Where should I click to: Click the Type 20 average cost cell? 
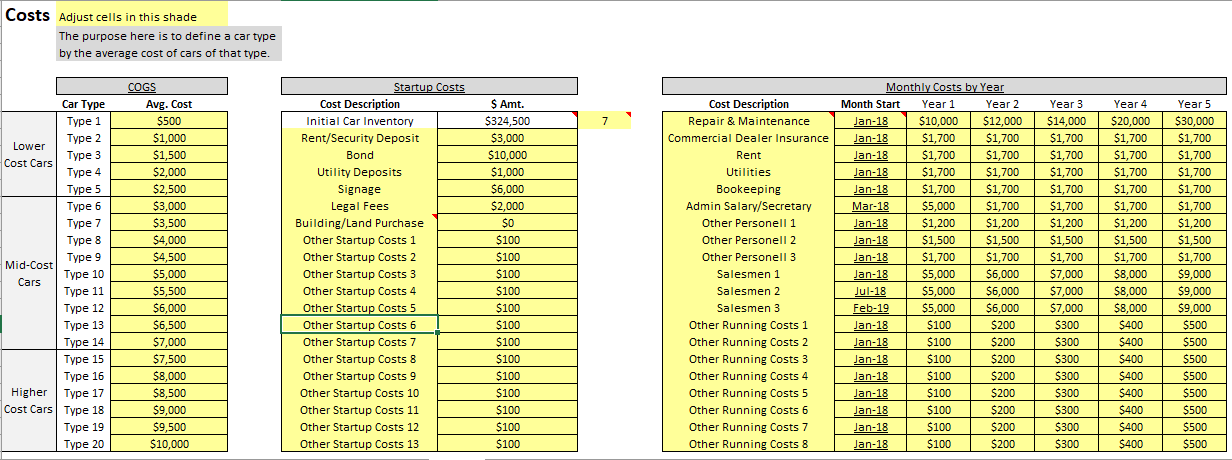[169, 444]
